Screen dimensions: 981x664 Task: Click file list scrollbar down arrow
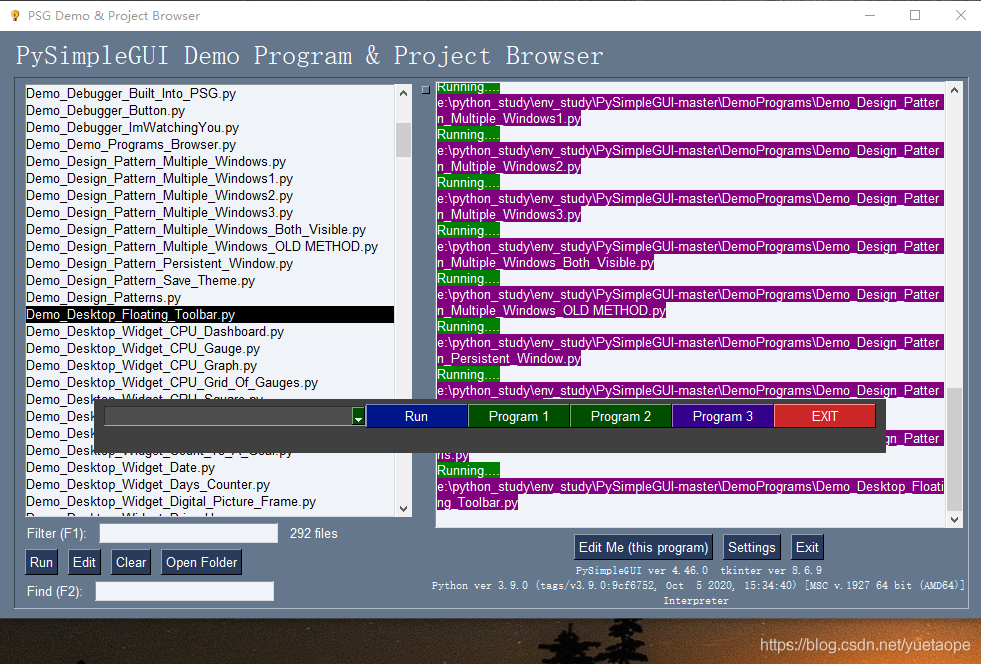tap(404, 509)
